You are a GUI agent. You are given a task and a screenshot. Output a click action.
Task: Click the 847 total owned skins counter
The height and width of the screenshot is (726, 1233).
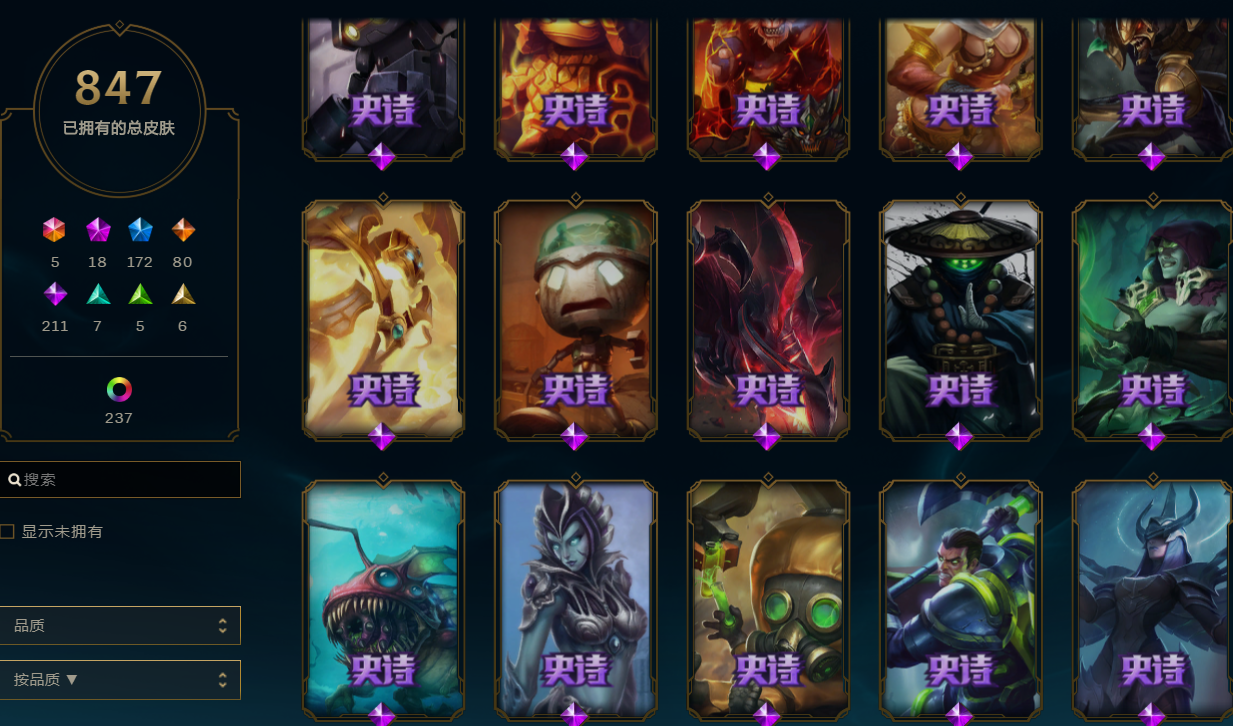[119, 88]
